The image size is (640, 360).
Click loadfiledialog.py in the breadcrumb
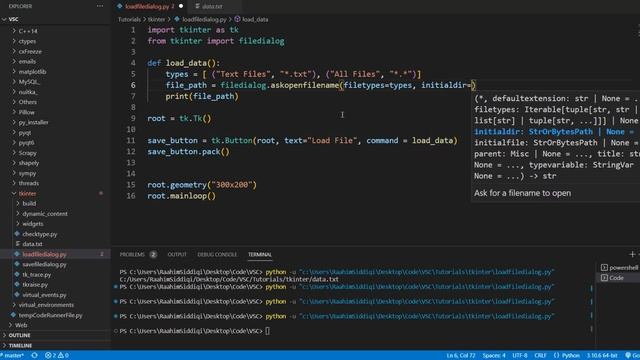point(204,19)
